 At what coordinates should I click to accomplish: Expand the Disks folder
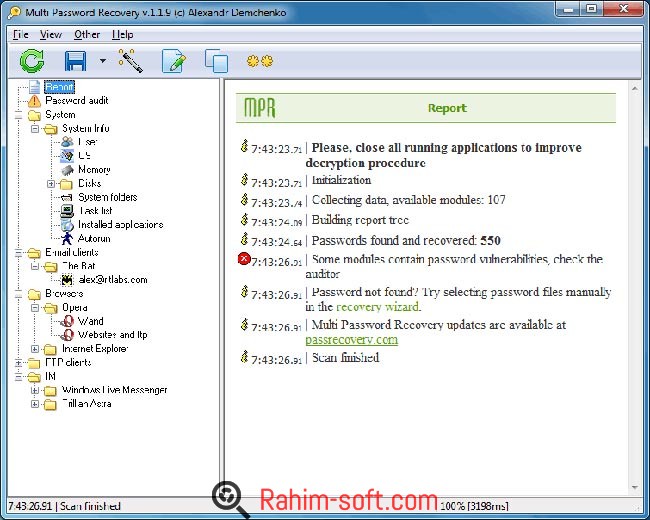(51, 183)
